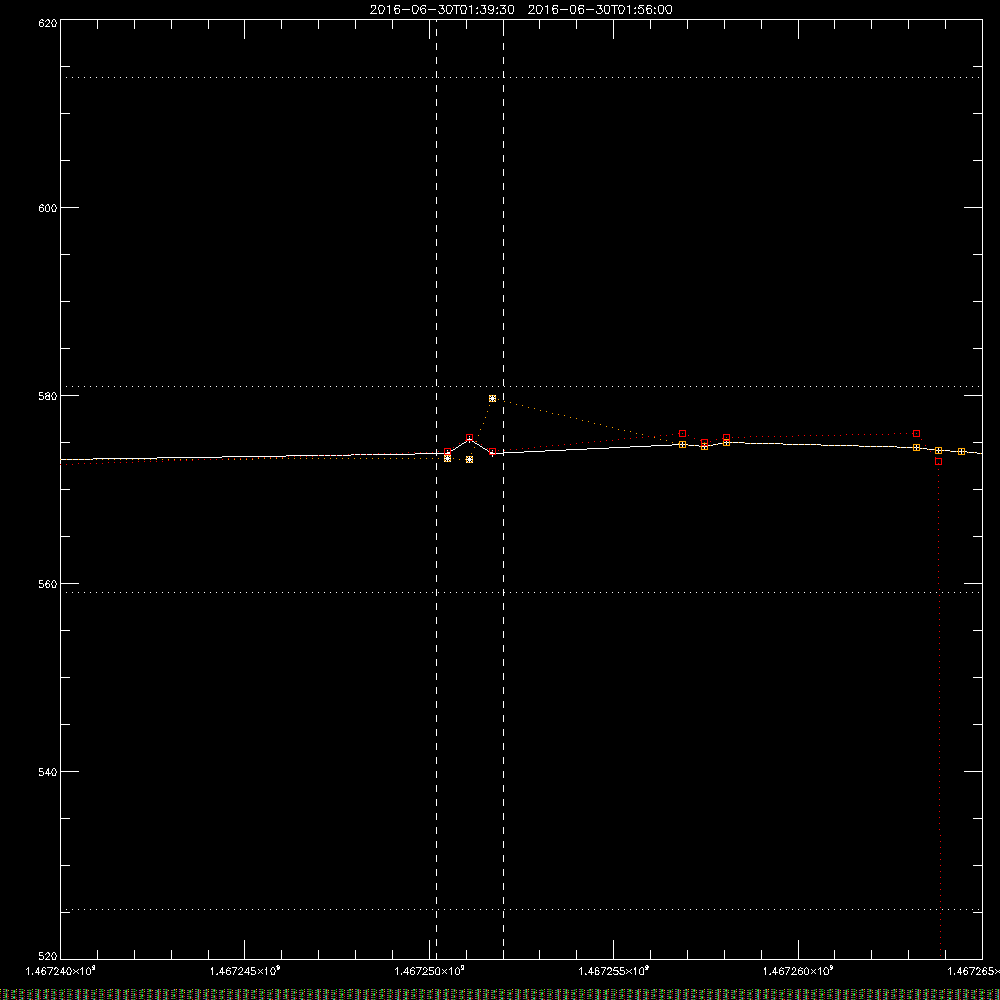The image size is (1000, 1000).
Task: Pick the rightmost orange data marker on the curve
Action: click(961, 452)
